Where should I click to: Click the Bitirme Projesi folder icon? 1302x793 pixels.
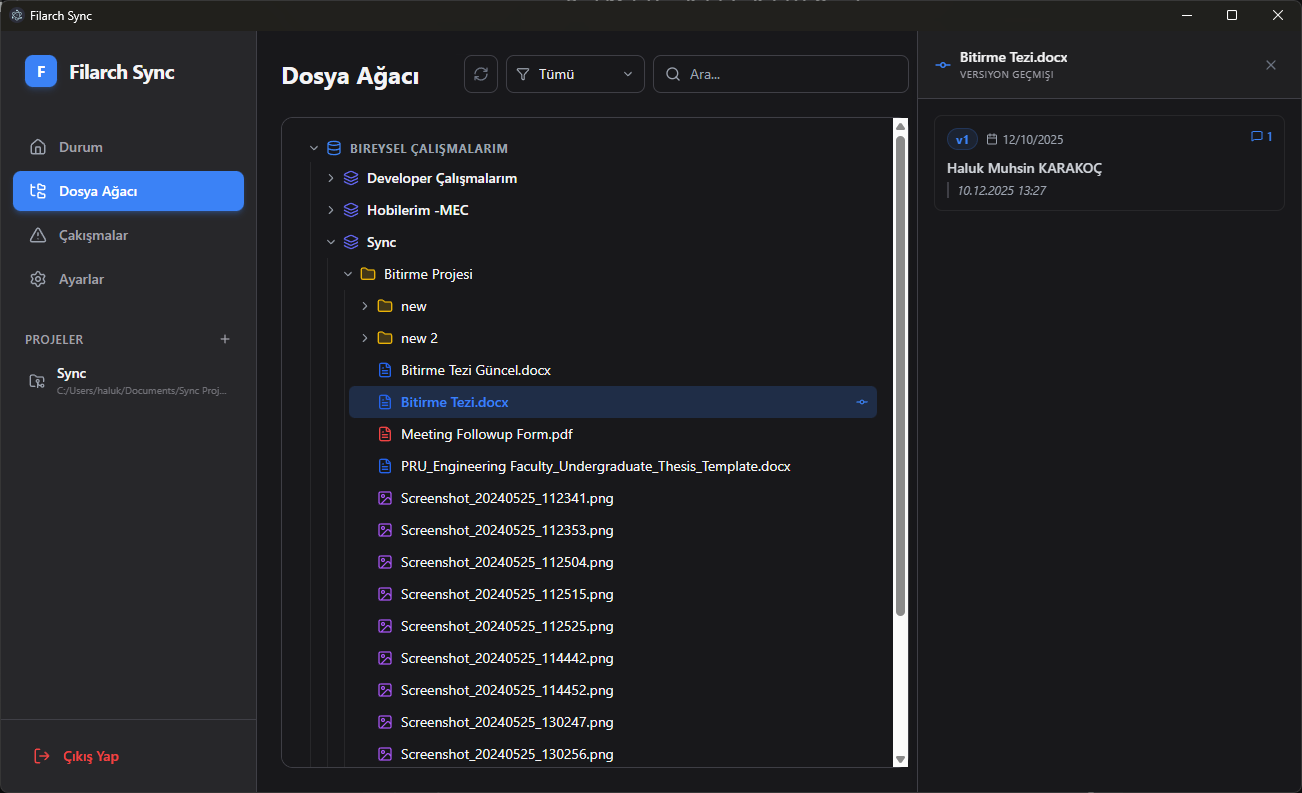[368, 274]
